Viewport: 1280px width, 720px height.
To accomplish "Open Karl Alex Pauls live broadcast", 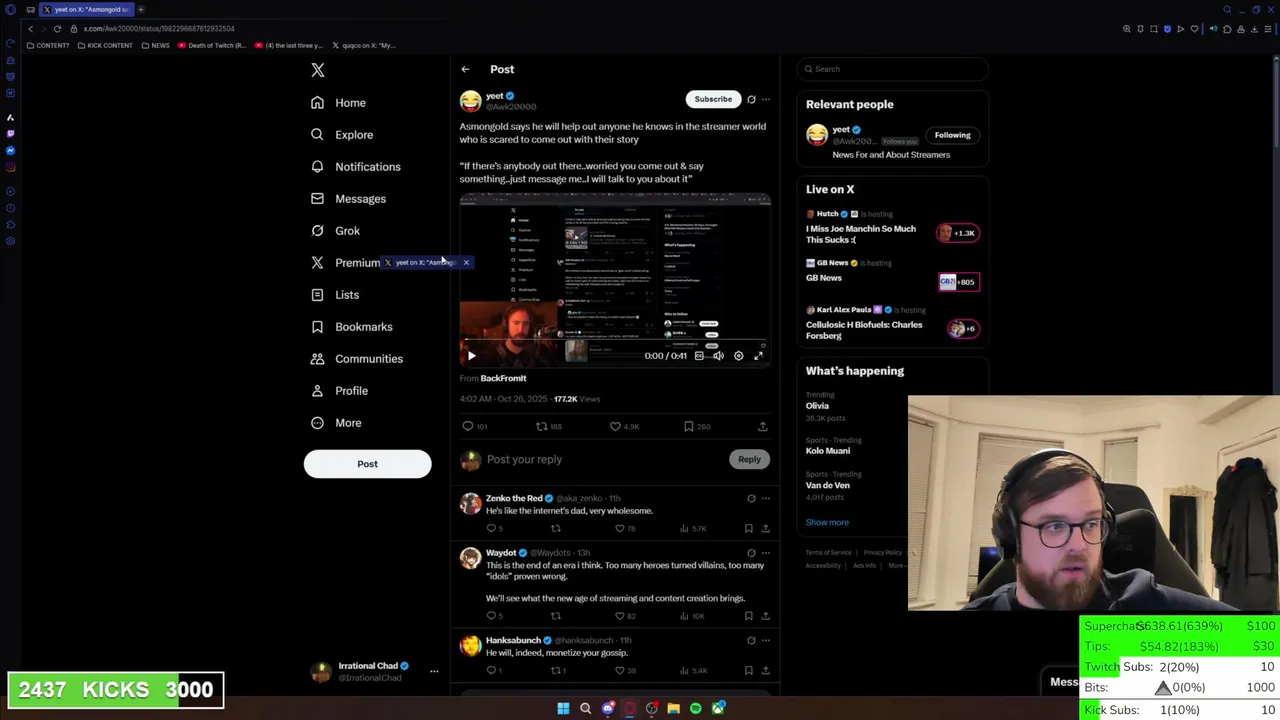I will [893, 323].
